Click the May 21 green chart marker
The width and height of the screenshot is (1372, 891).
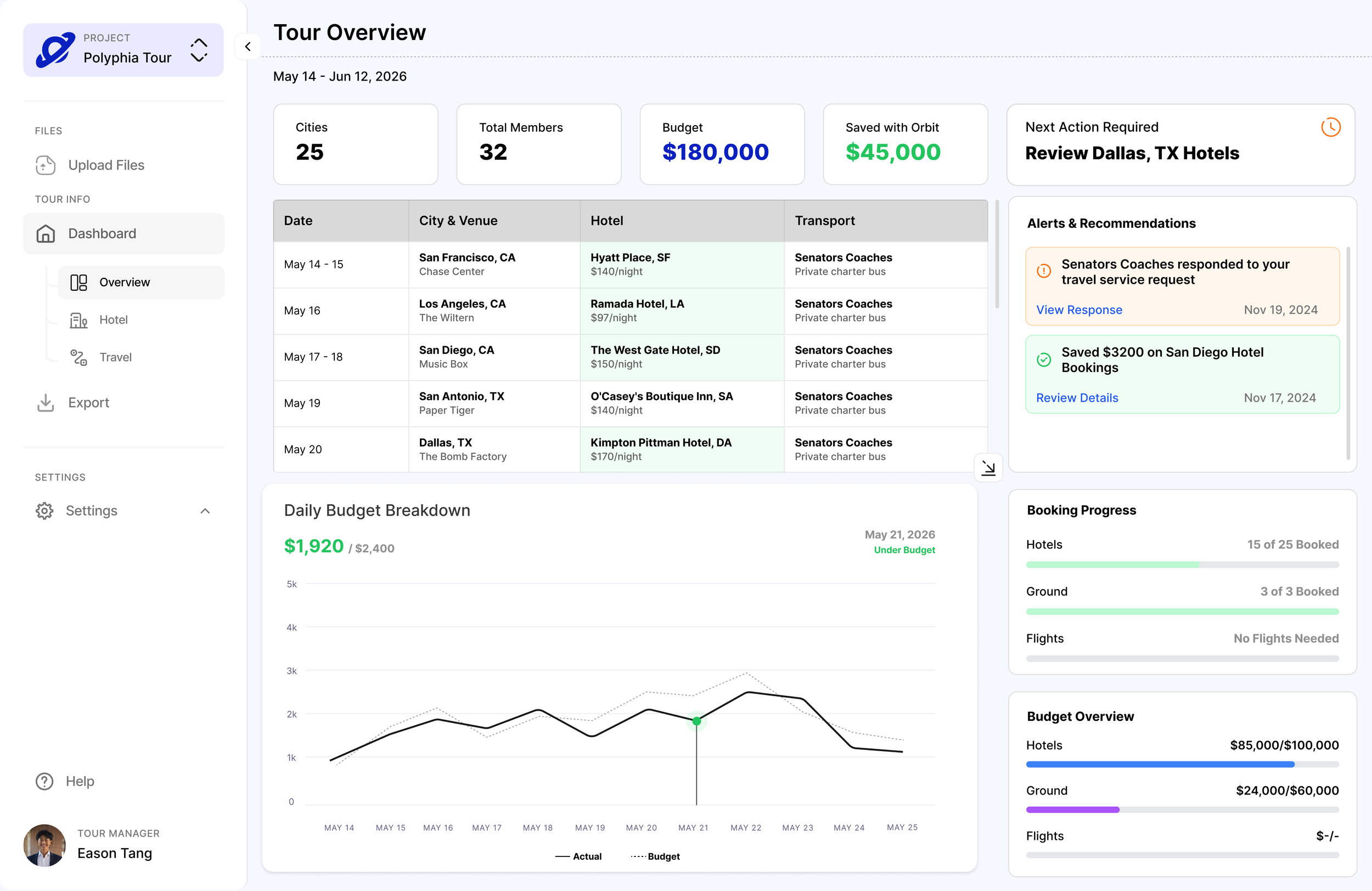point(696,721)
